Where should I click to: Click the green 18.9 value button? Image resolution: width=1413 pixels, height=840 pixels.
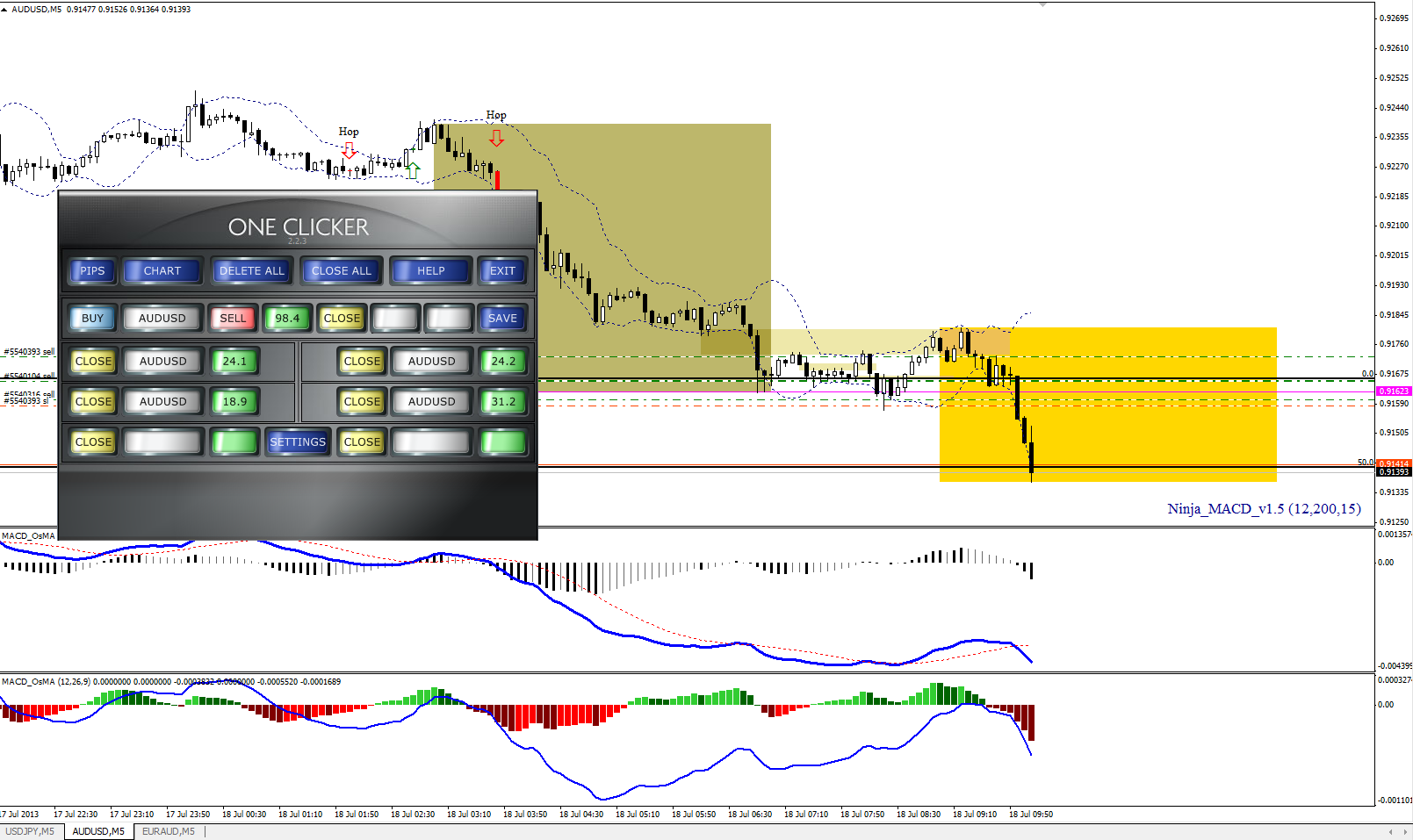pos(234,402)
